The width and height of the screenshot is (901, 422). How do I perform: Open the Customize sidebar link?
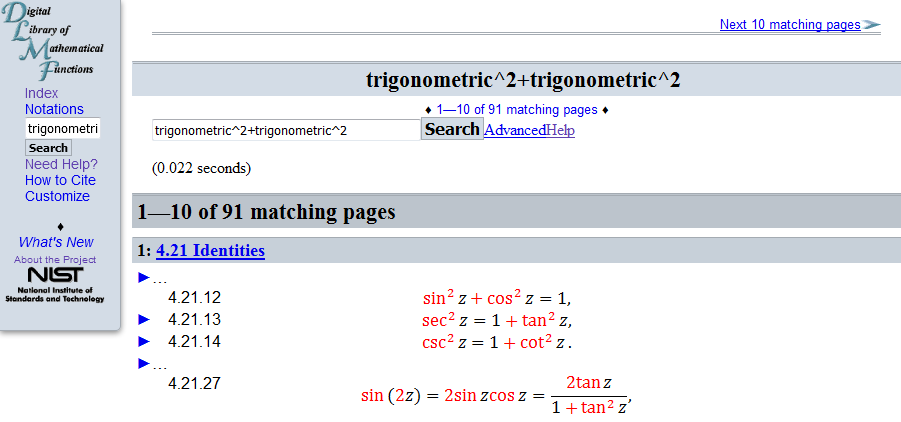pyautogui.click(x=57, y=196)
